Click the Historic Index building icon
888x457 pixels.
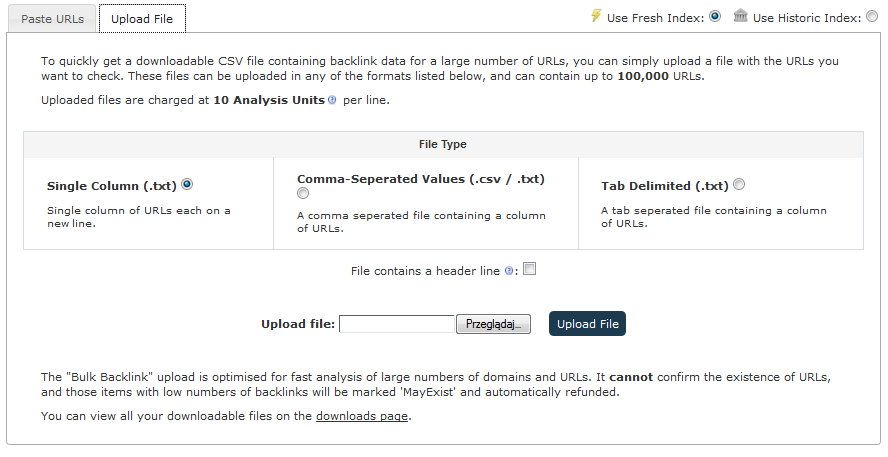(740, 16)
